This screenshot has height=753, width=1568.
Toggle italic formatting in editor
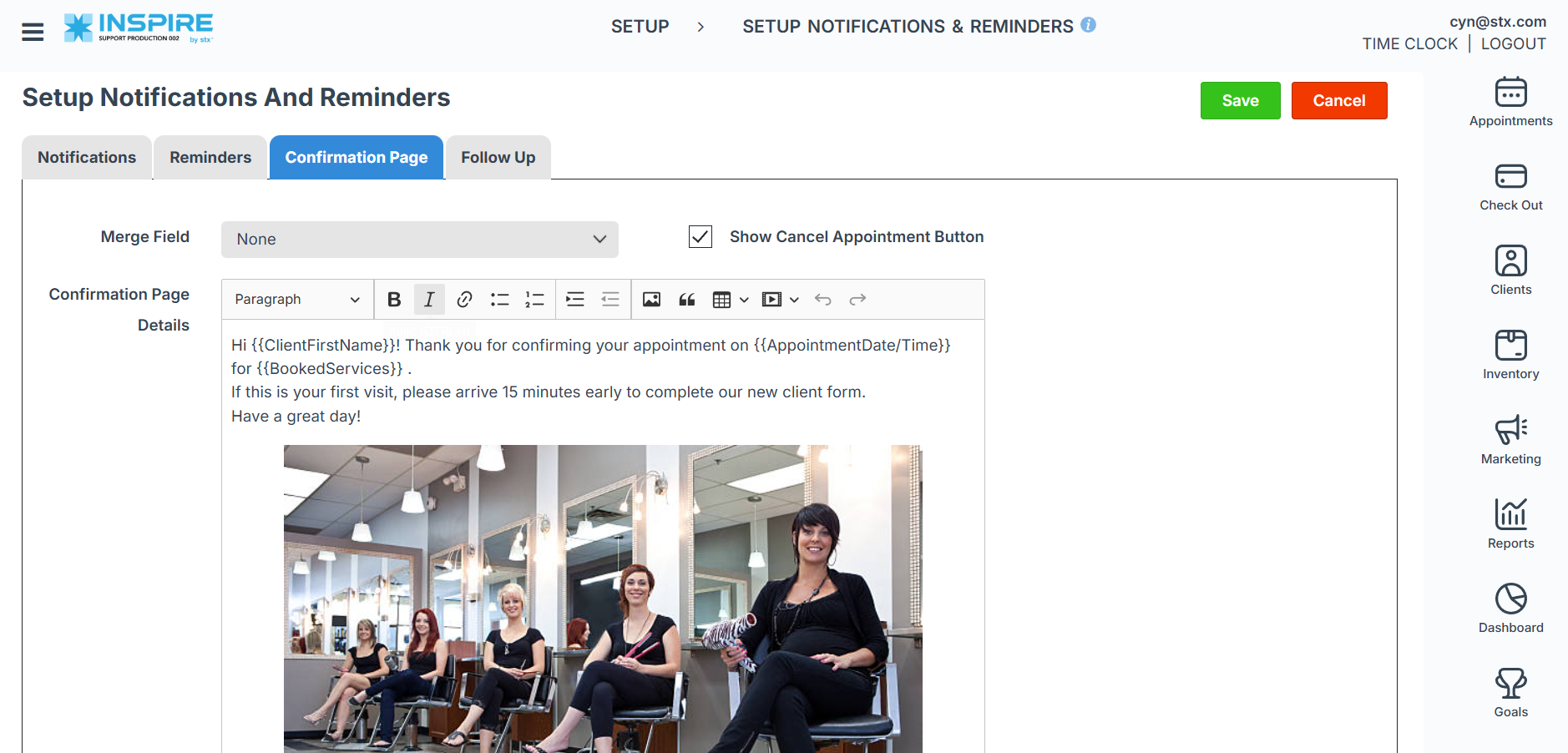(x=429, y=300)
